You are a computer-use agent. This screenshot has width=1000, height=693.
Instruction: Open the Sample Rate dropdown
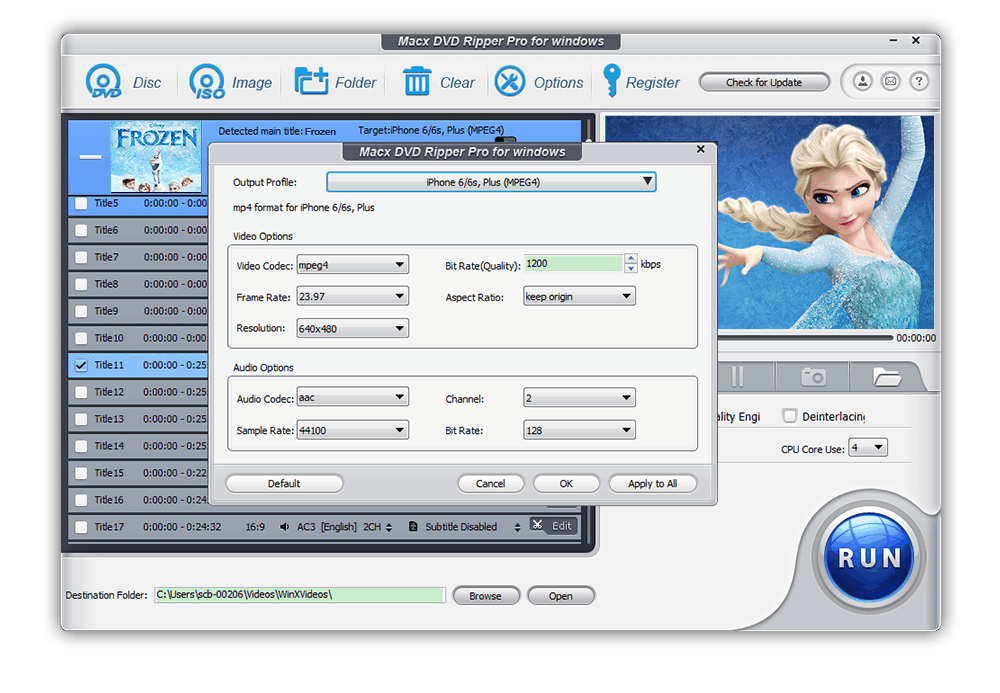pos(353,430)
